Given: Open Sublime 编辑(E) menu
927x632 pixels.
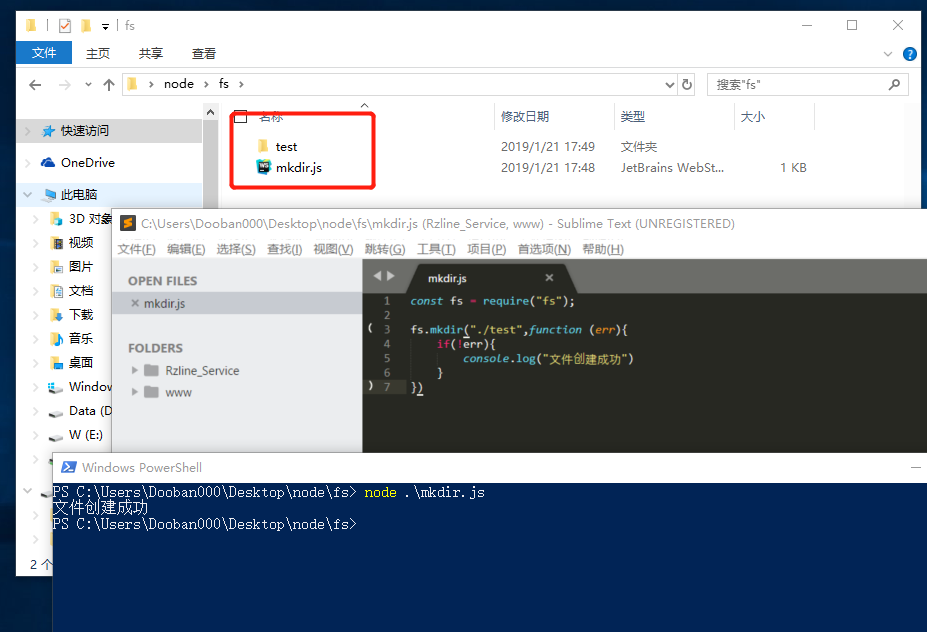Looking at the screenshot, I should [186, 249].
